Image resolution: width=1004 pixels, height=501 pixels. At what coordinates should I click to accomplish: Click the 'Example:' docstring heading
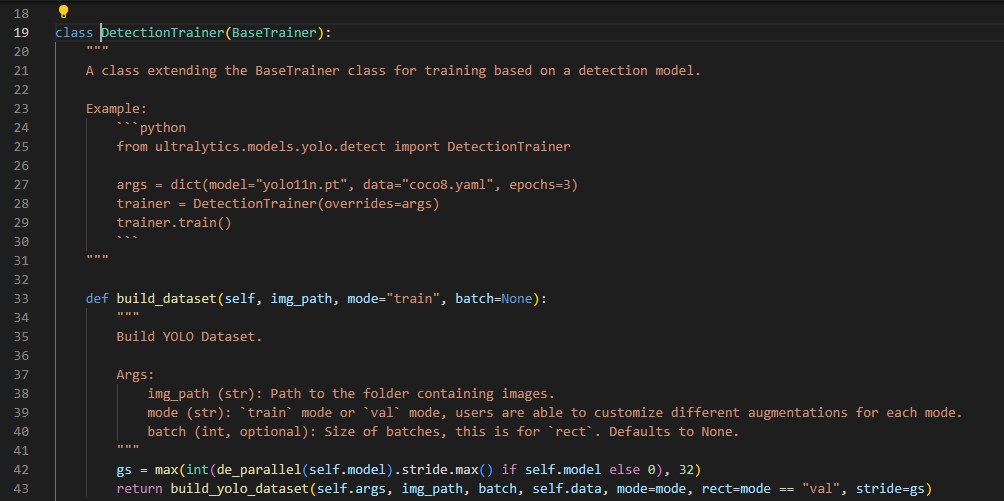pyautogui.click(x=117, y=108)
